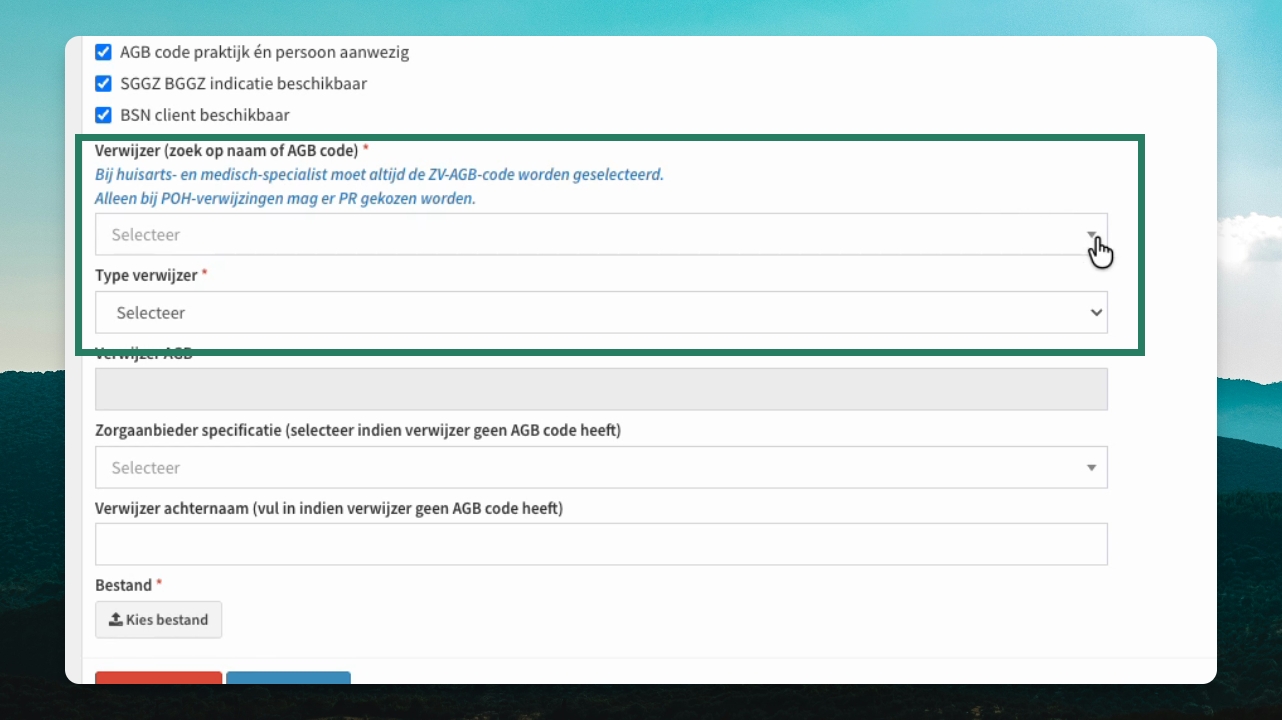Click the 'Zorgaanbieder specificatie' label text

(x=358, y=431)
